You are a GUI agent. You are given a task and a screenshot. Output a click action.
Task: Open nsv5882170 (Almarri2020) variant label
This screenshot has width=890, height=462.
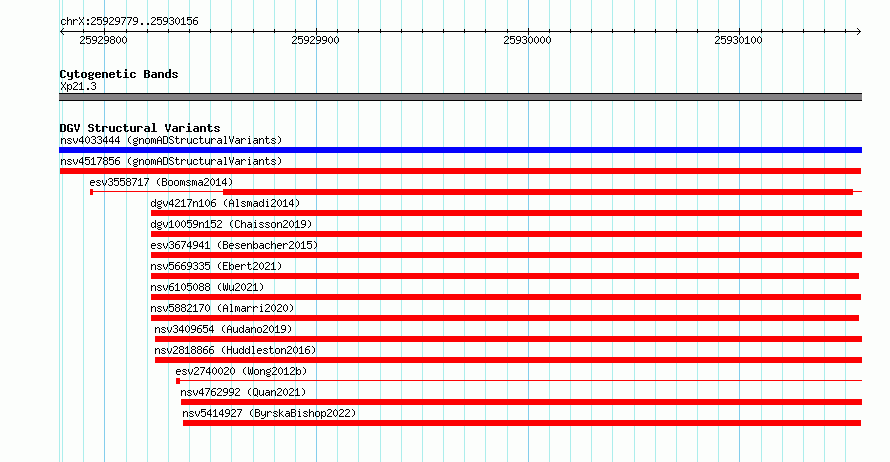click(222, 308)
